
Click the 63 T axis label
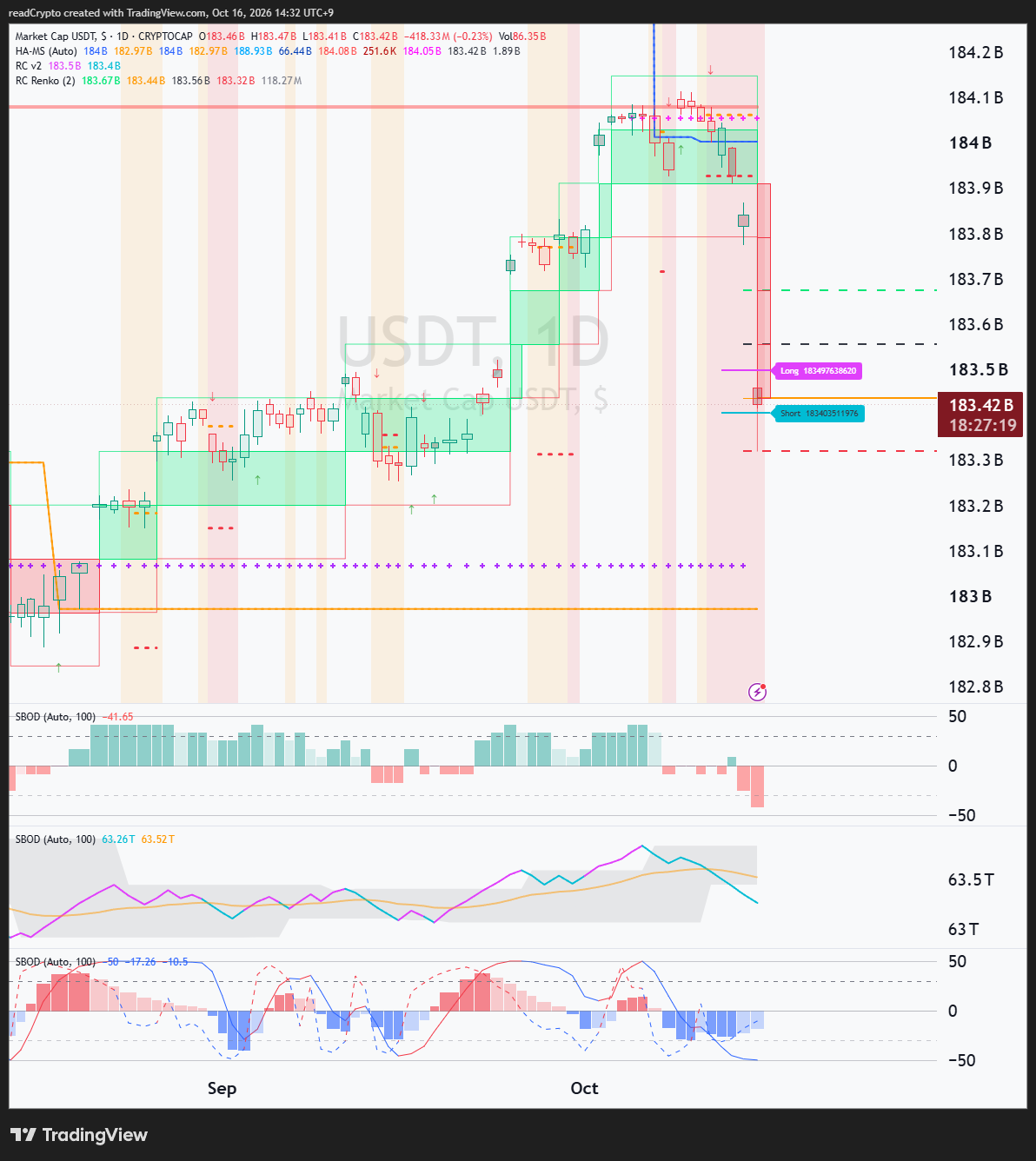(963, 930)
